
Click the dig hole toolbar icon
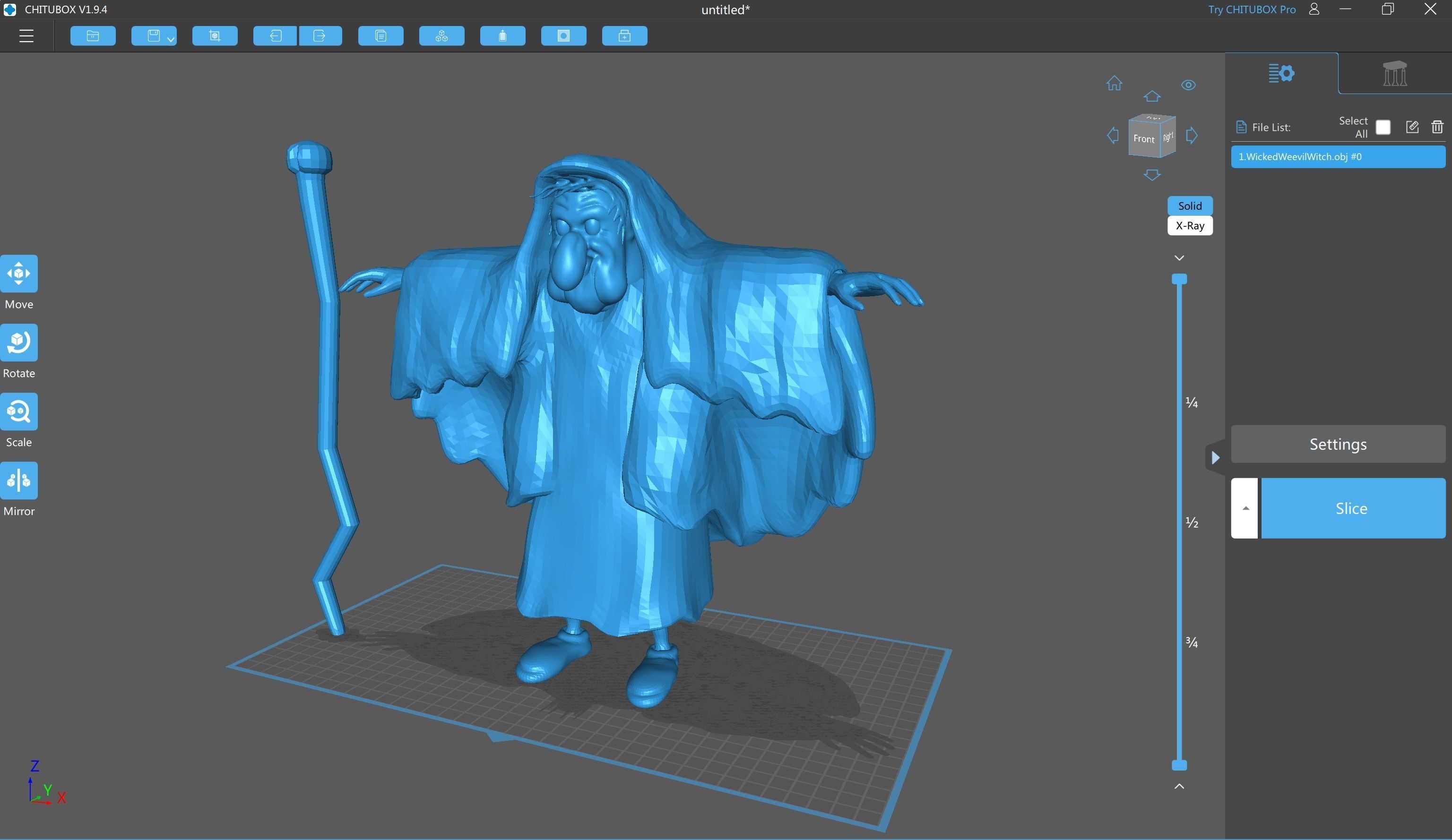(563, 36)
